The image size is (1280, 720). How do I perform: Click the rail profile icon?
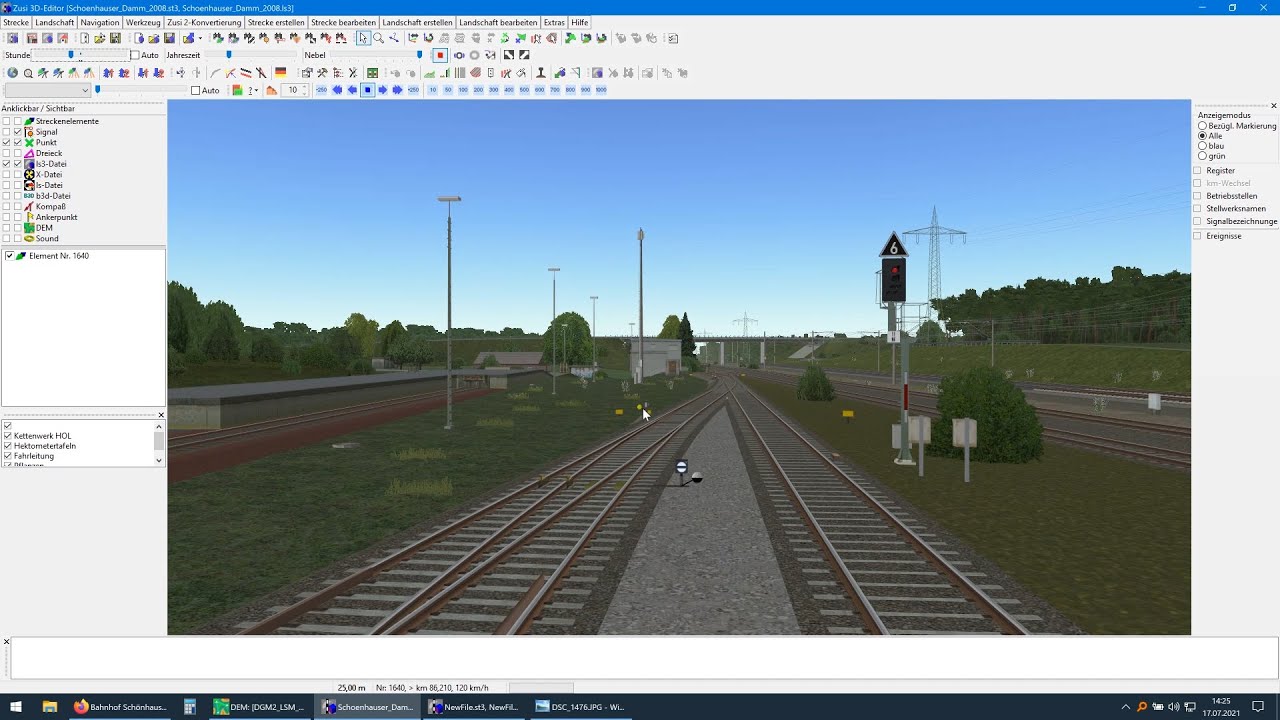(541, 73)
